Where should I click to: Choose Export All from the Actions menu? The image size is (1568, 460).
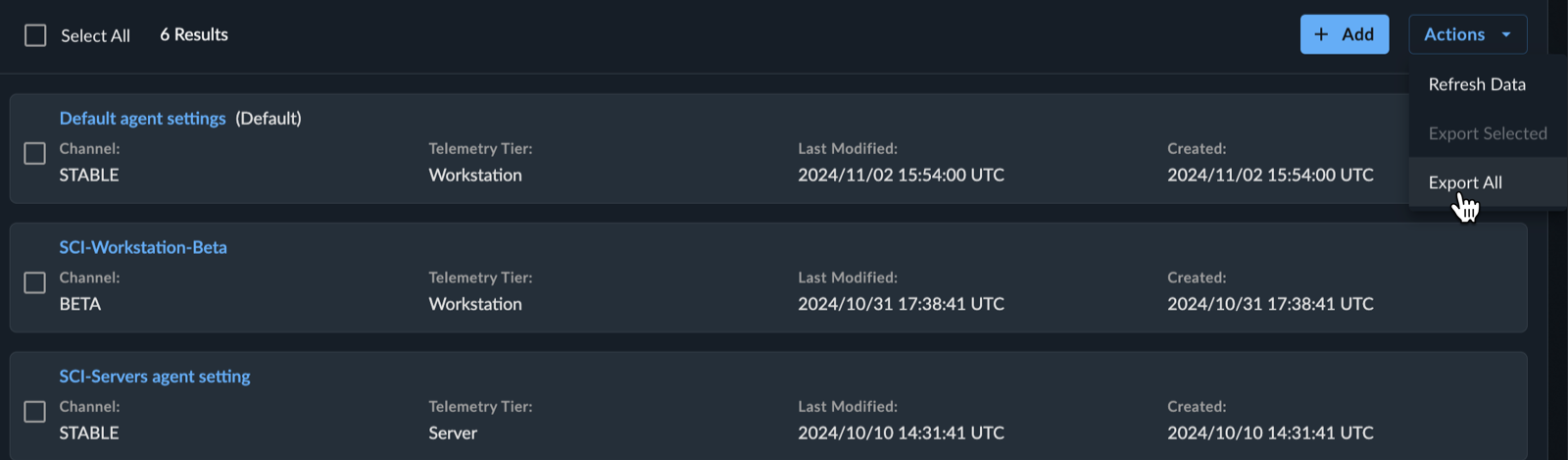click(1465, 182)
